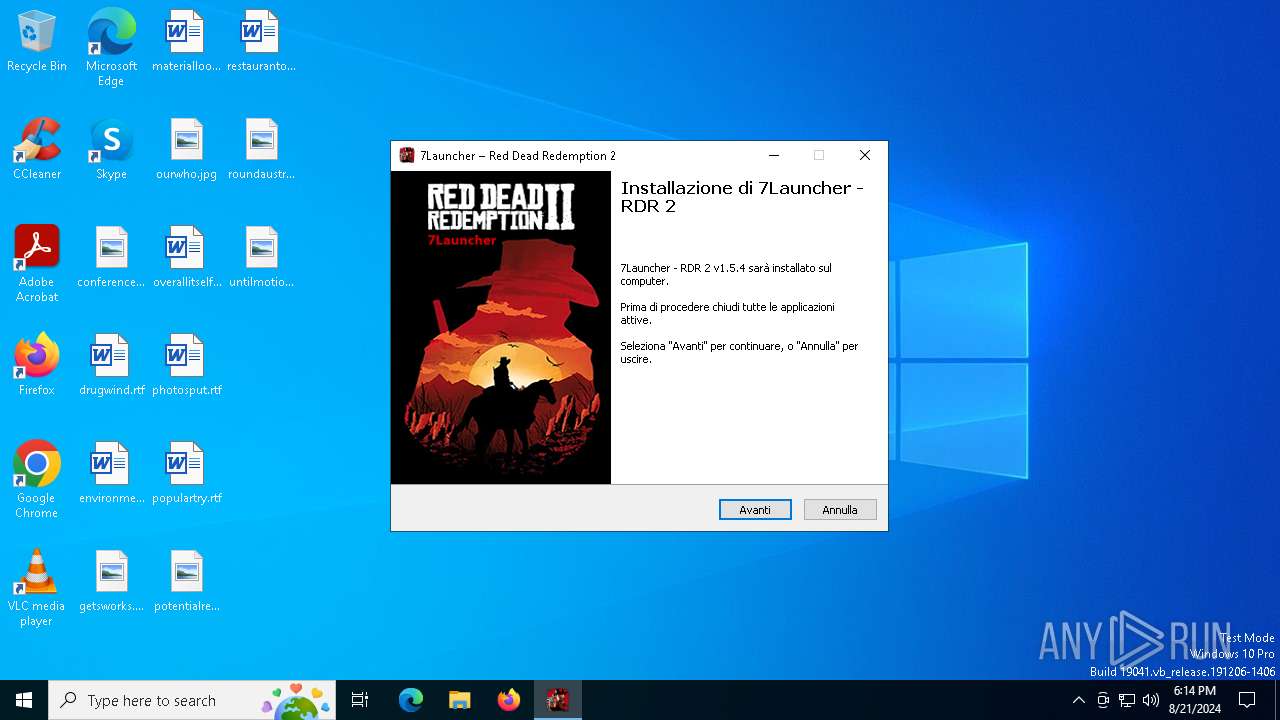The image size is (1280, 720).
Task: Select the Adobe Acrobat desktop shortcut
Action: click(x=37, y=264)
